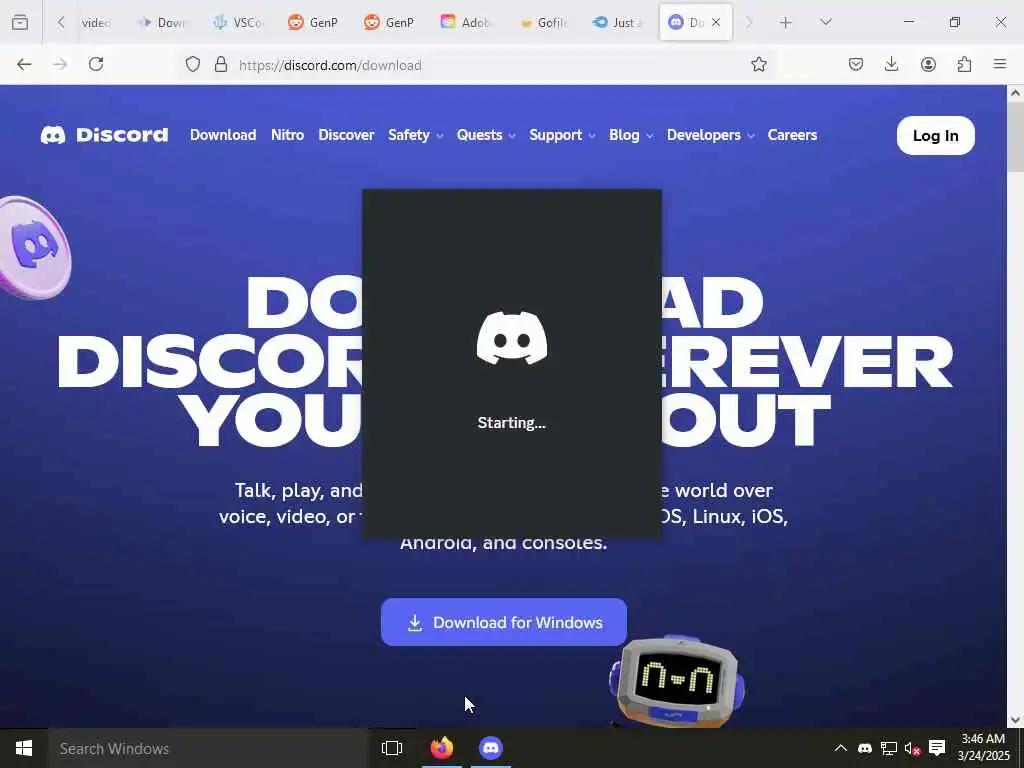The image size is (1024, 768).
Task: Click the scrollbar up arrow
Action: tap(1015, 93)
